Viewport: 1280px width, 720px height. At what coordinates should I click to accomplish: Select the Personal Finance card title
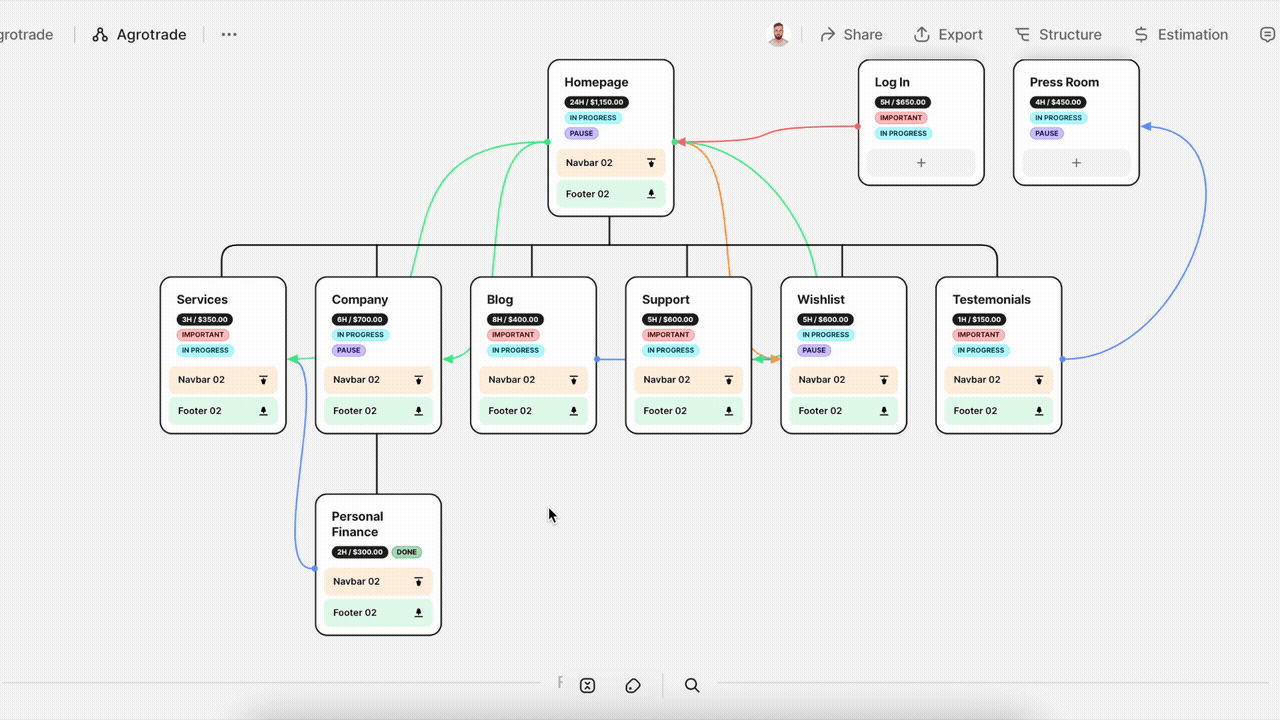point(357,524)
